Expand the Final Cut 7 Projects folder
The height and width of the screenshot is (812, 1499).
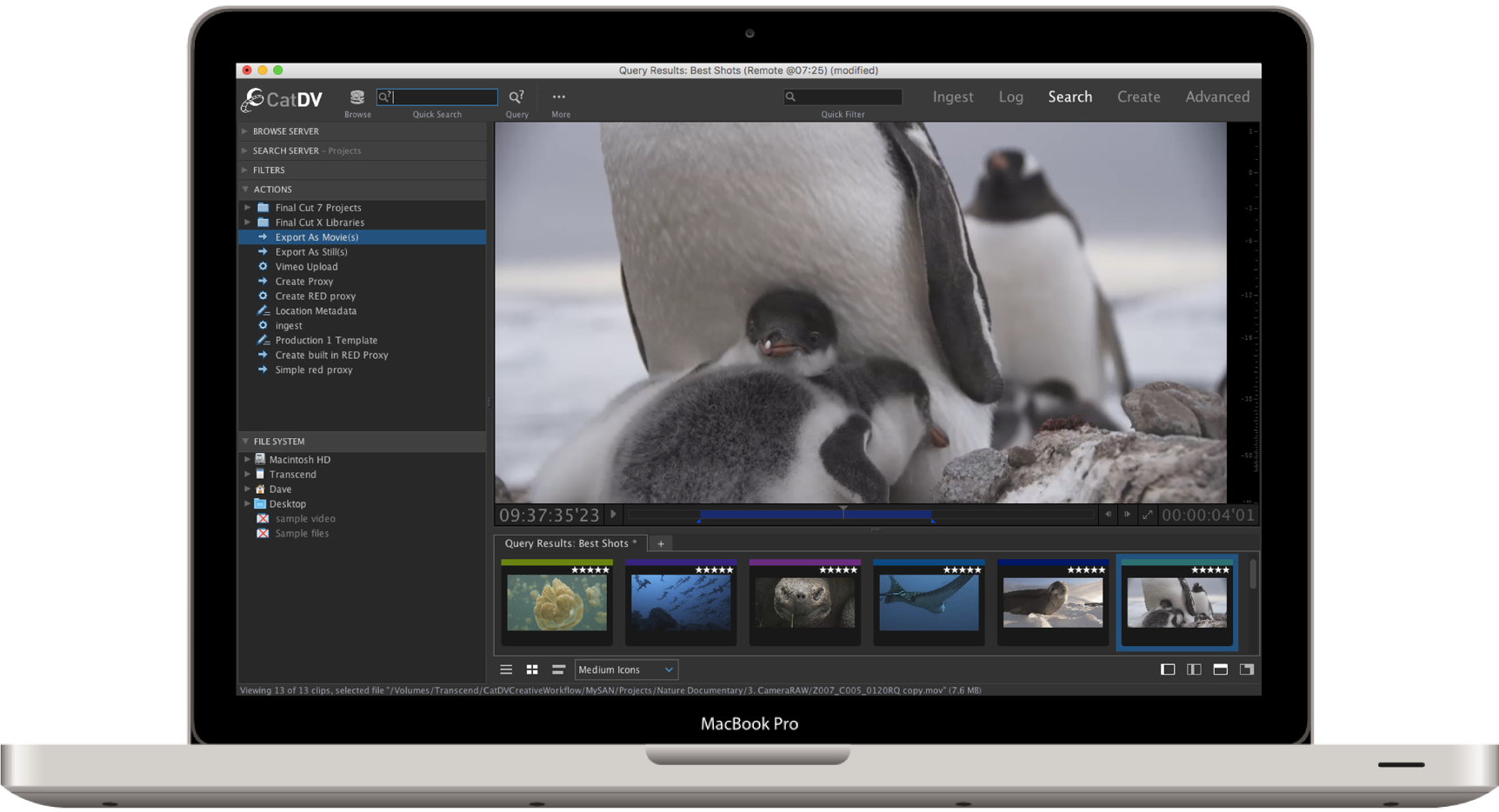(248, 208)
